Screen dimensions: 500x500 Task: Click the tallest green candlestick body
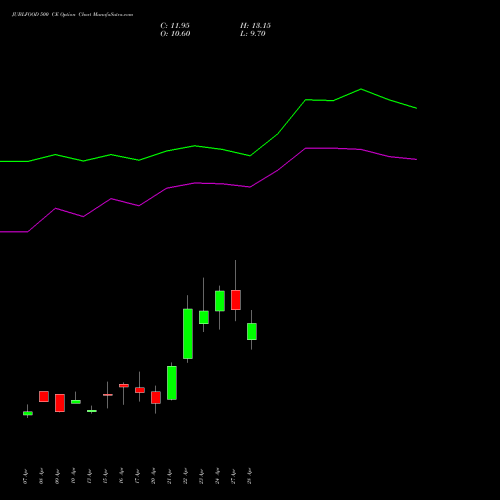click(188, 334)
